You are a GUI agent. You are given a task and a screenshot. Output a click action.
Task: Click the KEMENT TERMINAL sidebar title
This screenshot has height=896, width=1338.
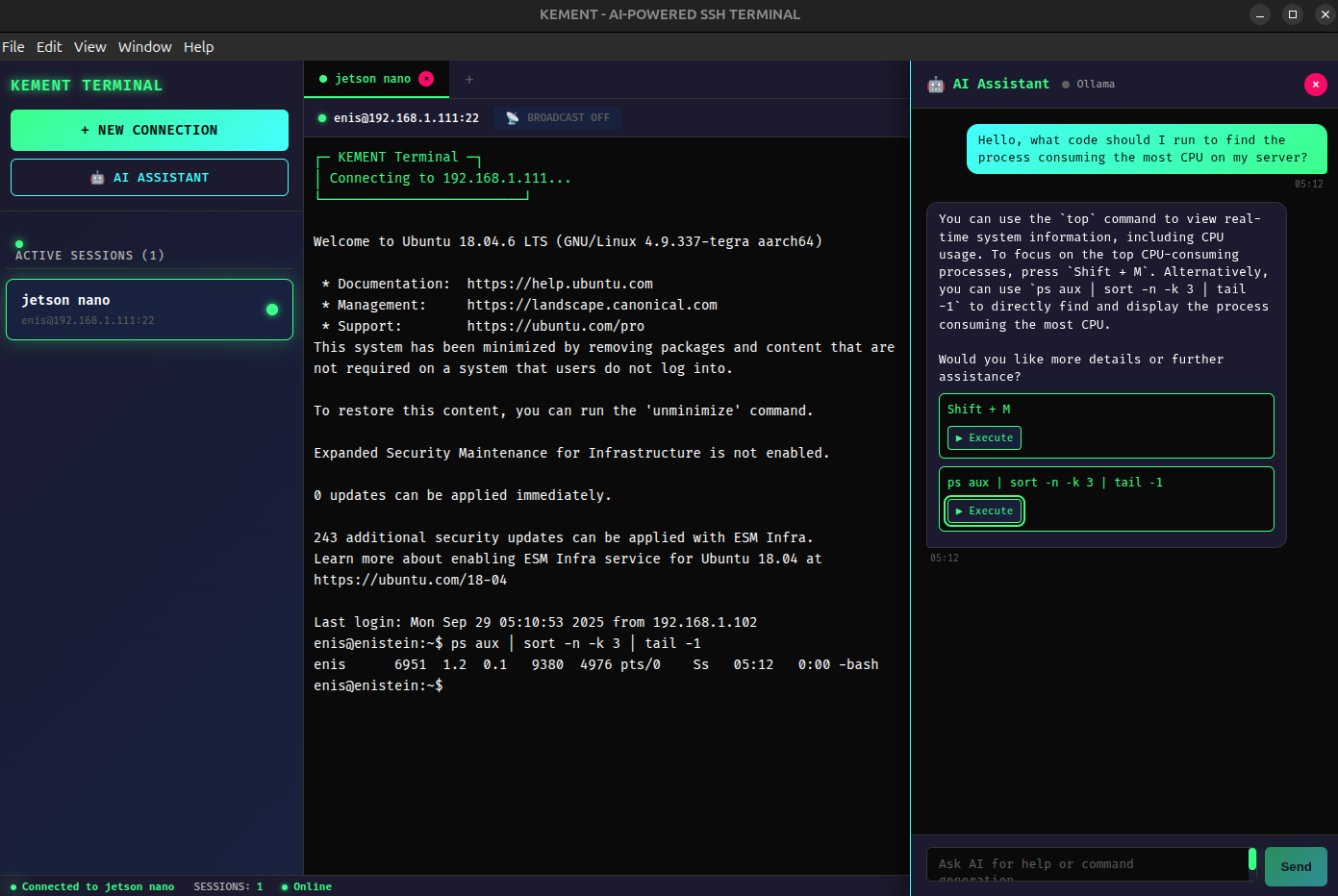pyautogui.click(x=87, y=86)
